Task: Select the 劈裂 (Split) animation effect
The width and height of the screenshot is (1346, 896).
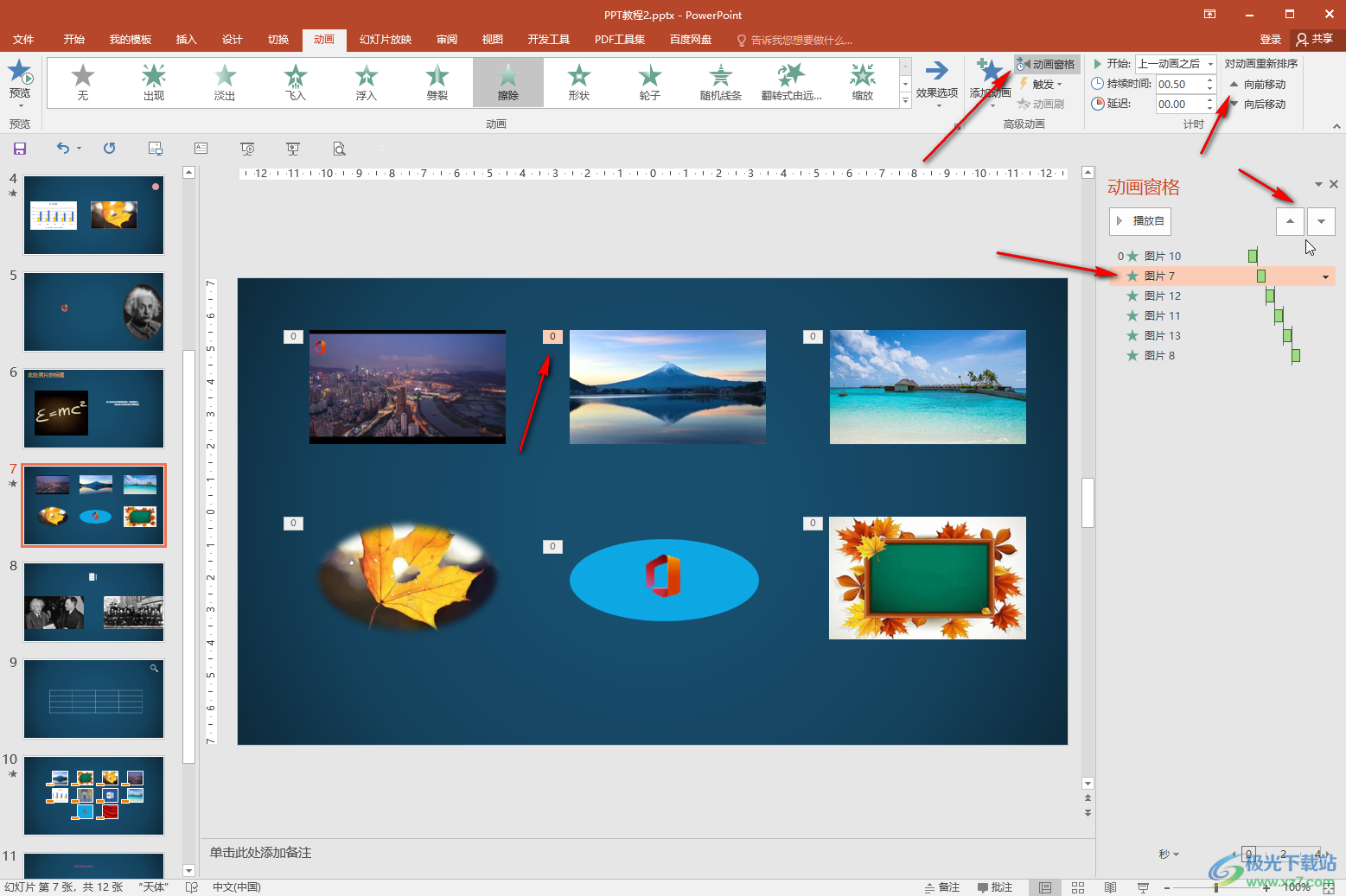Action: coord(437,83)
